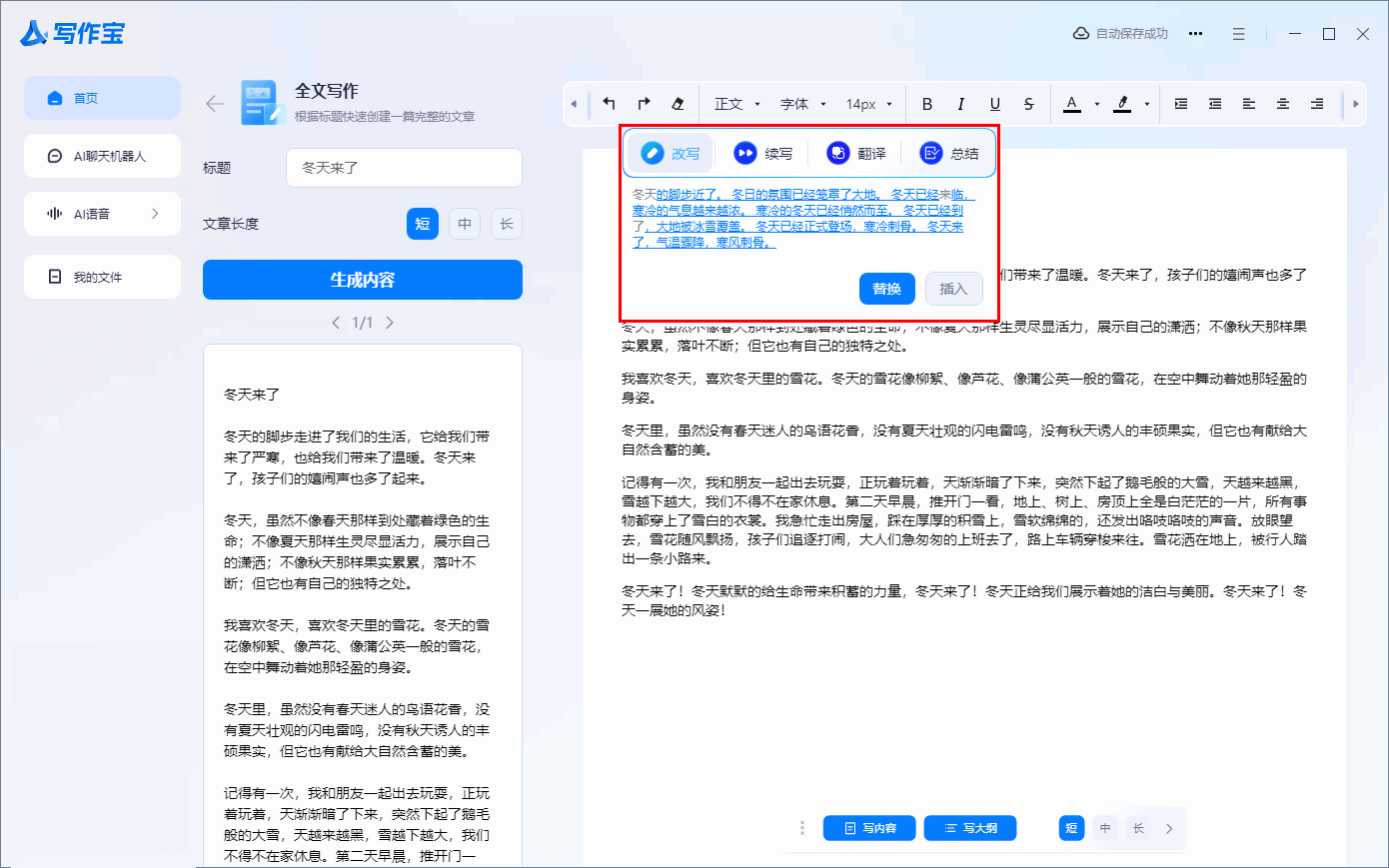
Task: Go to 首页 home in sidebar
Action: click(102, 98)
